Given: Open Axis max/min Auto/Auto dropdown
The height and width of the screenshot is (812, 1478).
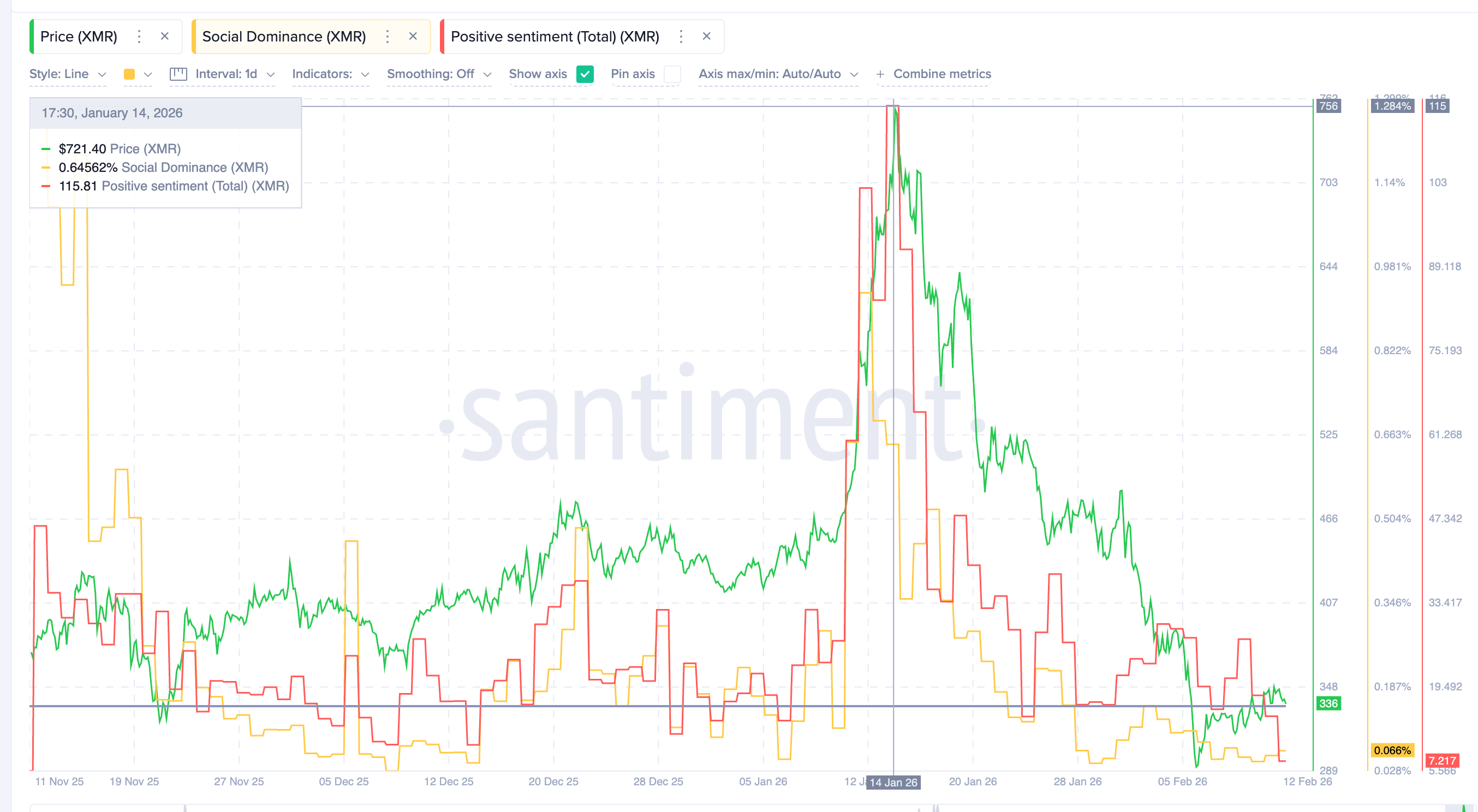Looking at the screenshot, I should coord(778,74).
